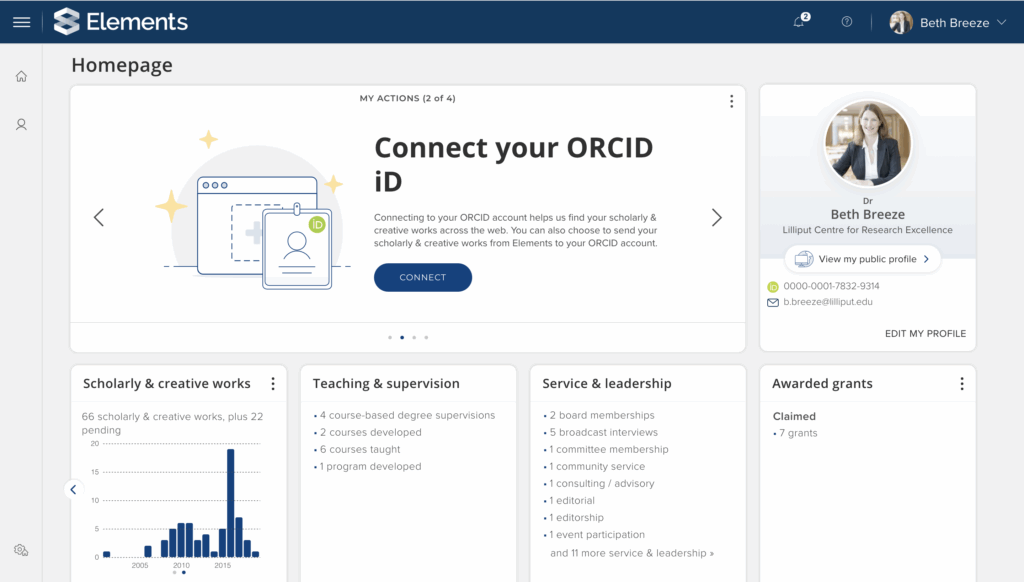Select the second carousel pagination dot
Screen dimensions: 1024x582
coord(401,338)
